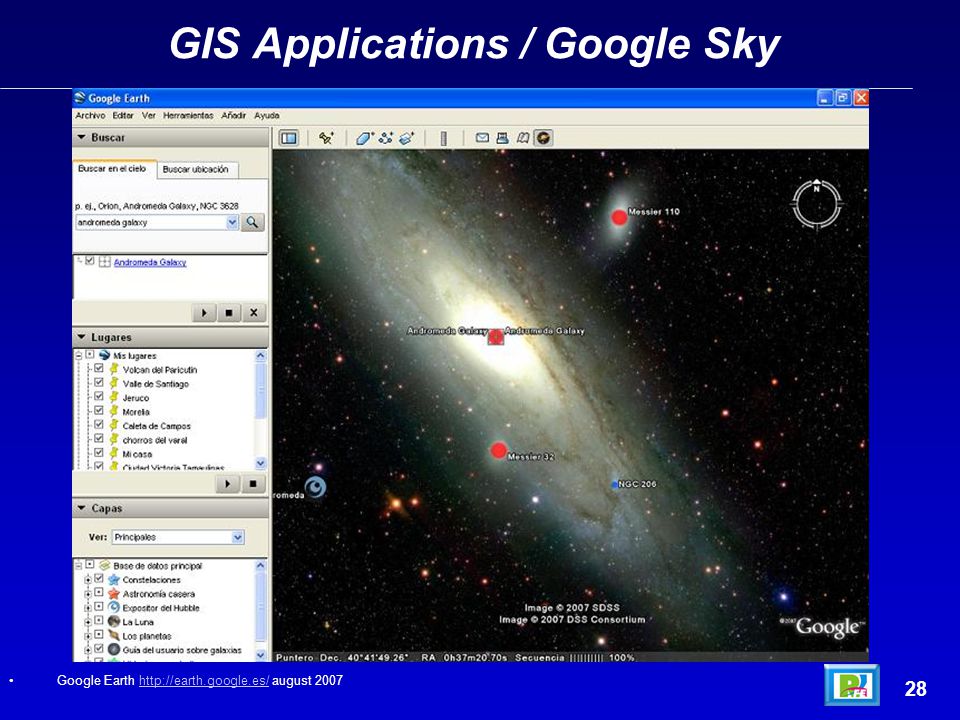Email the view with the envelope icon
This screenshot has width=960, height=720.
pyautogui.click(x=482, y=138)
